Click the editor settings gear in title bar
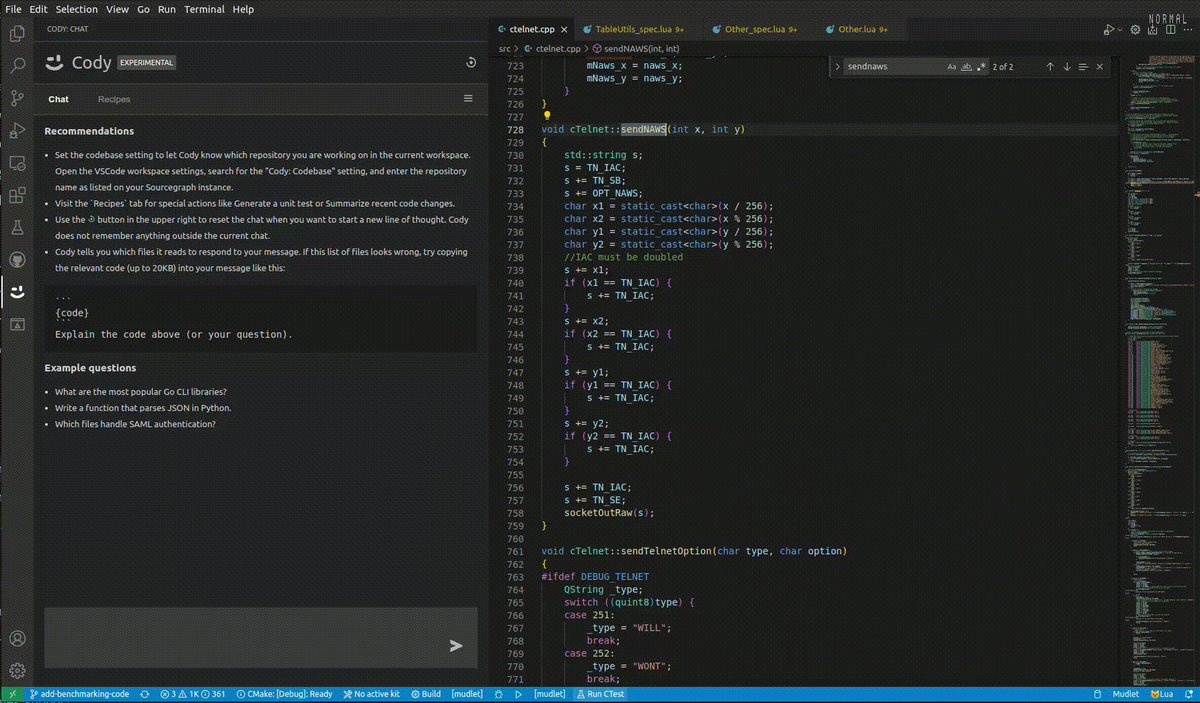The image size is (1200, 703). tap(1135, 30)
